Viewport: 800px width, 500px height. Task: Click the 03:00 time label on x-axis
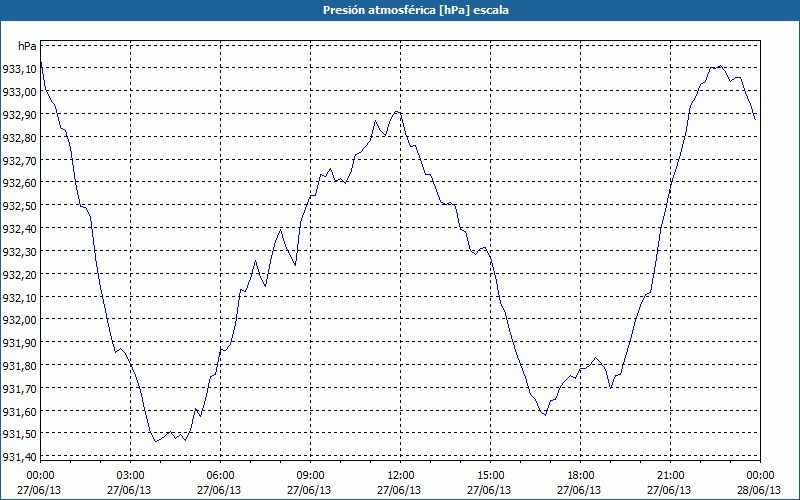pyautogui.click(x=129, y=476)
